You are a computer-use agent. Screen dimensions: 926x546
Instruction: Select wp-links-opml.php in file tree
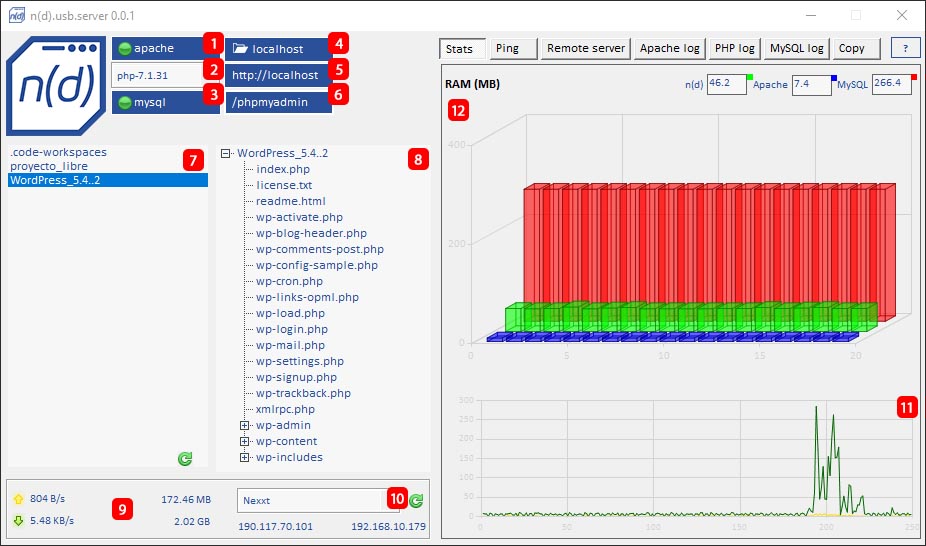307,297
